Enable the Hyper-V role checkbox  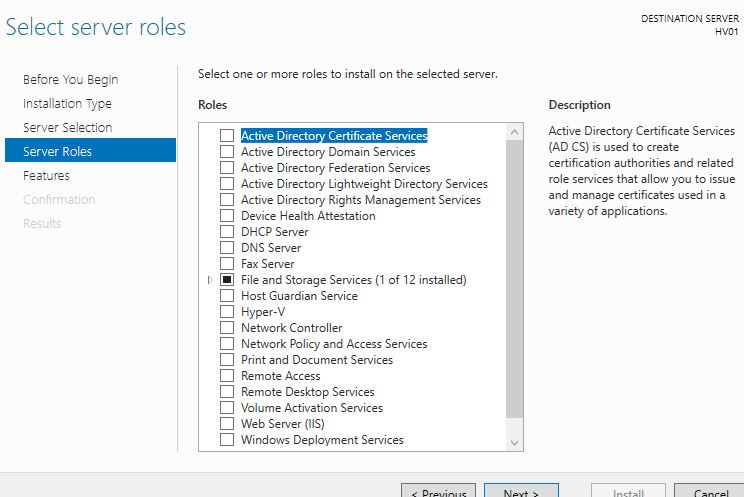[227, 312]
